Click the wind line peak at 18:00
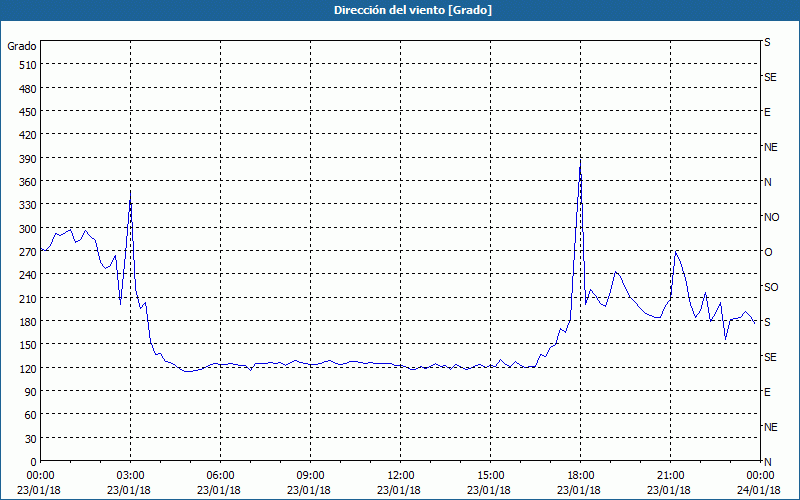Viewport: 800px width, 500px height. point(580,161)
